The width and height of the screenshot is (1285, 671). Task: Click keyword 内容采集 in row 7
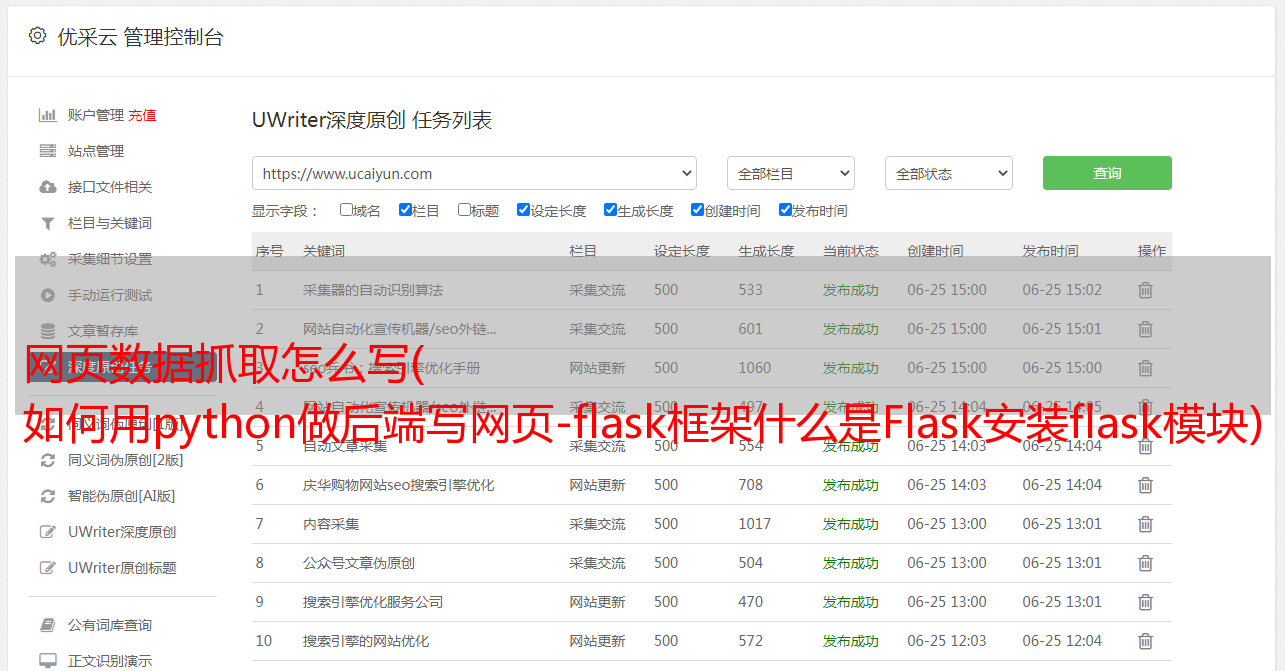tap(331, 524)
